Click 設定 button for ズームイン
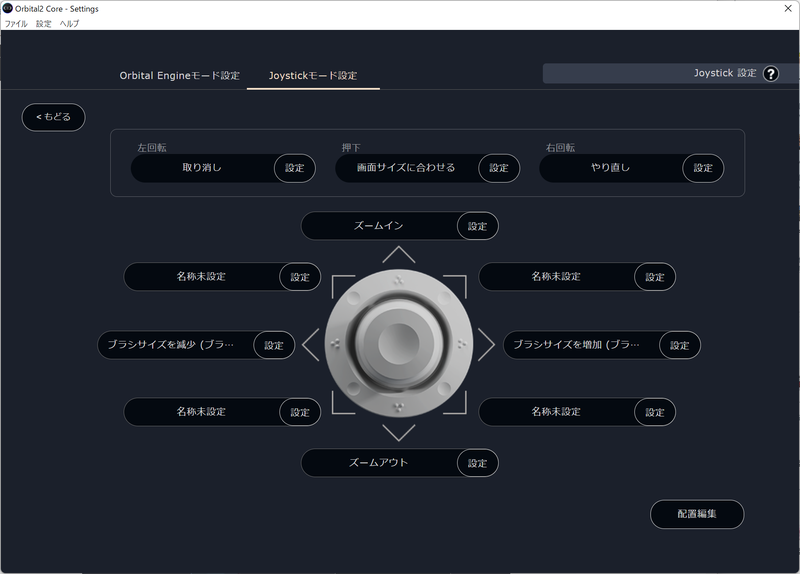This screenshot has width=800, height=574. click(478, 226)
